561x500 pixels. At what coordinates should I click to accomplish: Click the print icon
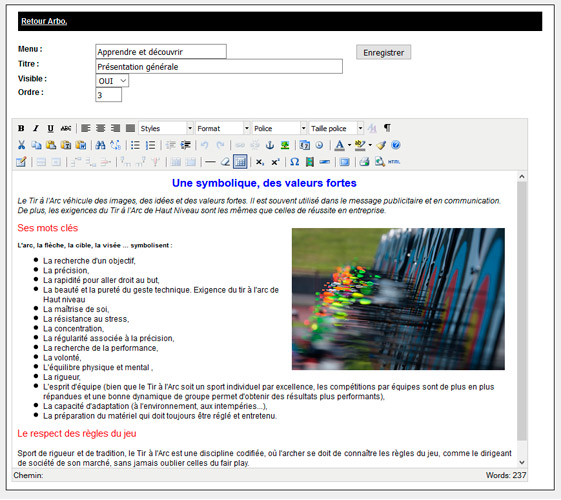click(364, 162)
